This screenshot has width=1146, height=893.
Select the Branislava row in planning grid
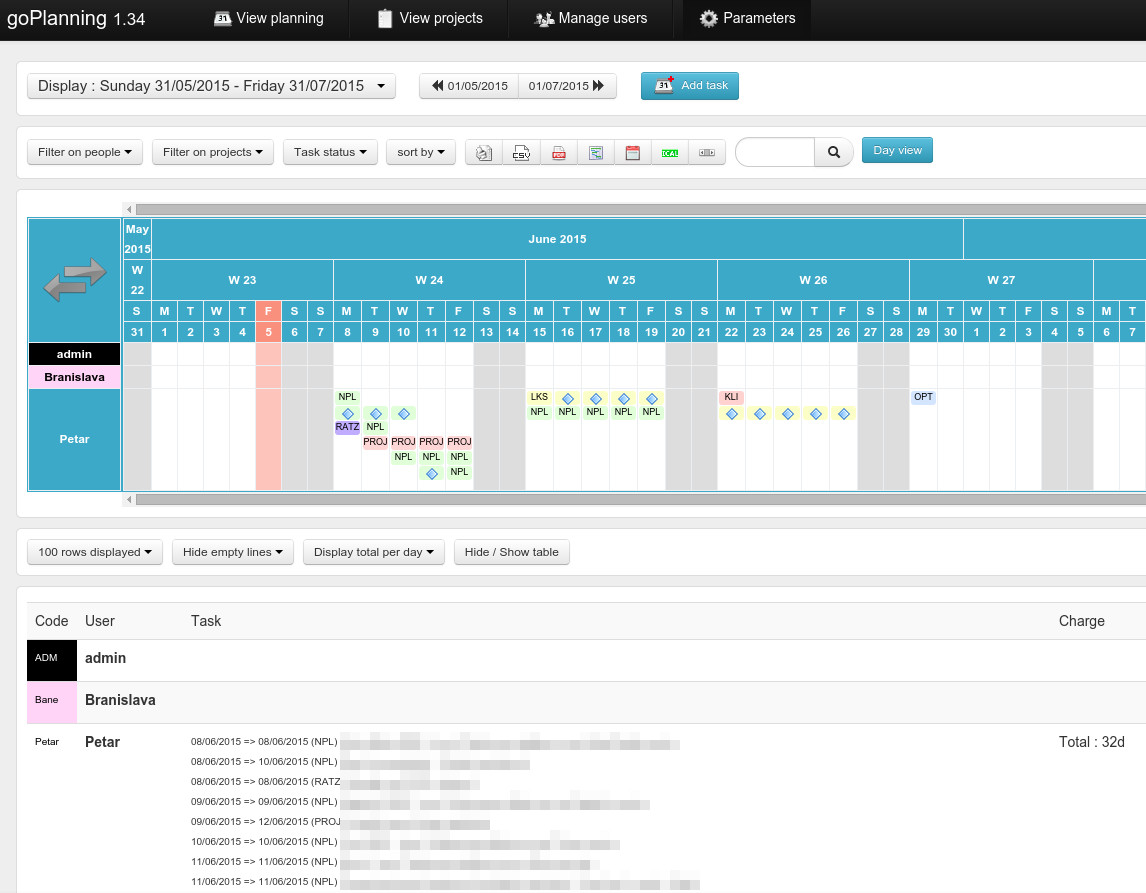[75, 377]
